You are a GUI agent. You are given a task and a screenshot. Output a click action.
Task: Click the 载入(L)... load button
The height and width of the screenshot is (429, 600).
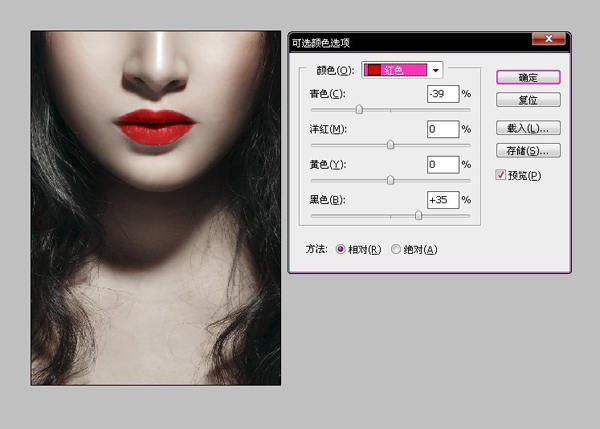click(528, 128)
